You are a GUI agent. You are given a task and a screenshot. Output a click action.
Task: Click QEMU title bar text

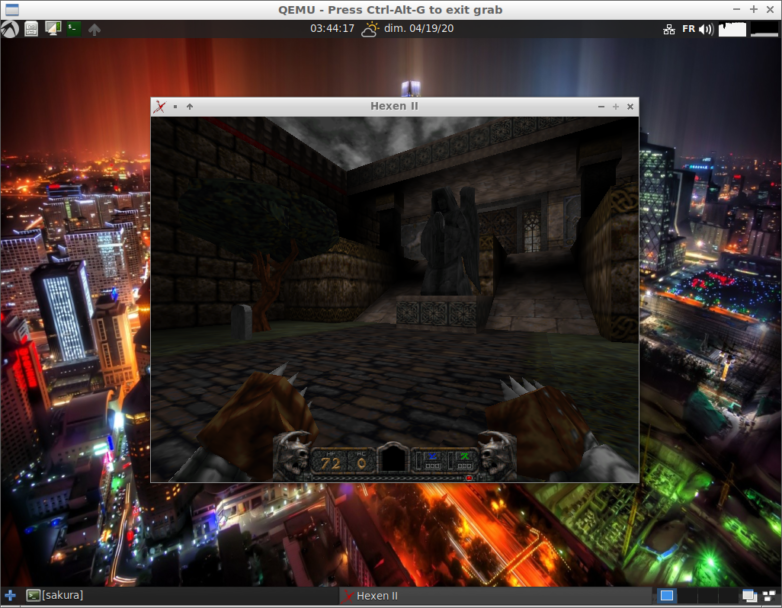[x=390, y=9]
